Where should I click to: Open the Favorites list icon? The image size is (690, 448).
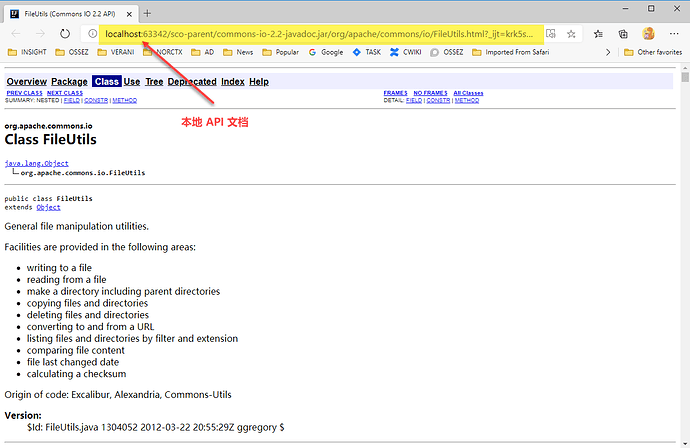[598, 34]
